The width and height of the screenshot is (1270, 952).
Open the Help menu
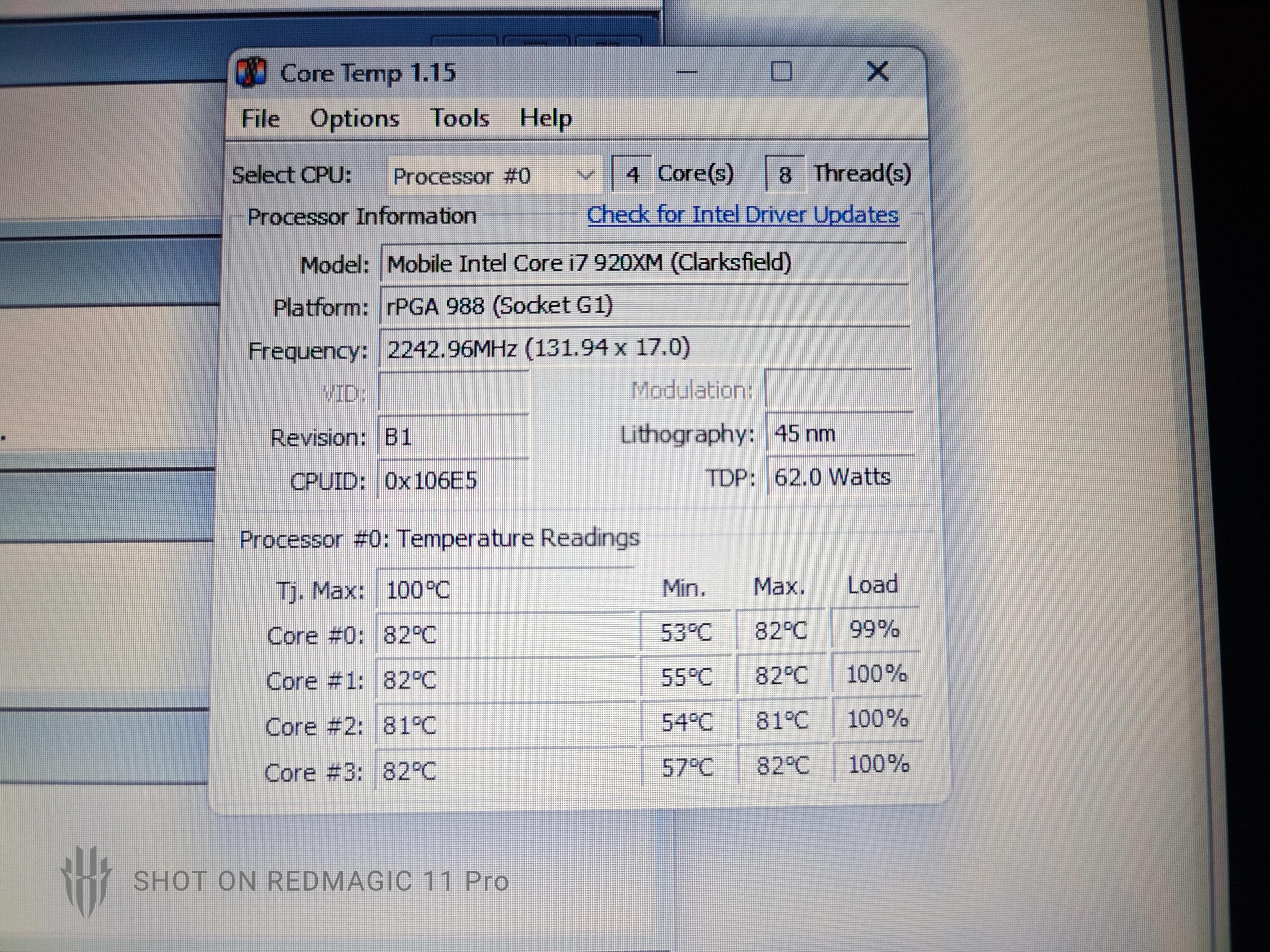(x=545, y=118)
